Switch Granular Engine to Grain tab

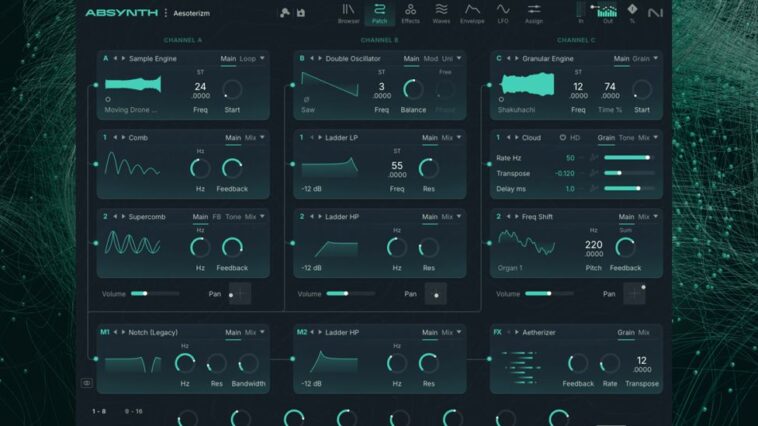[641, 59]
